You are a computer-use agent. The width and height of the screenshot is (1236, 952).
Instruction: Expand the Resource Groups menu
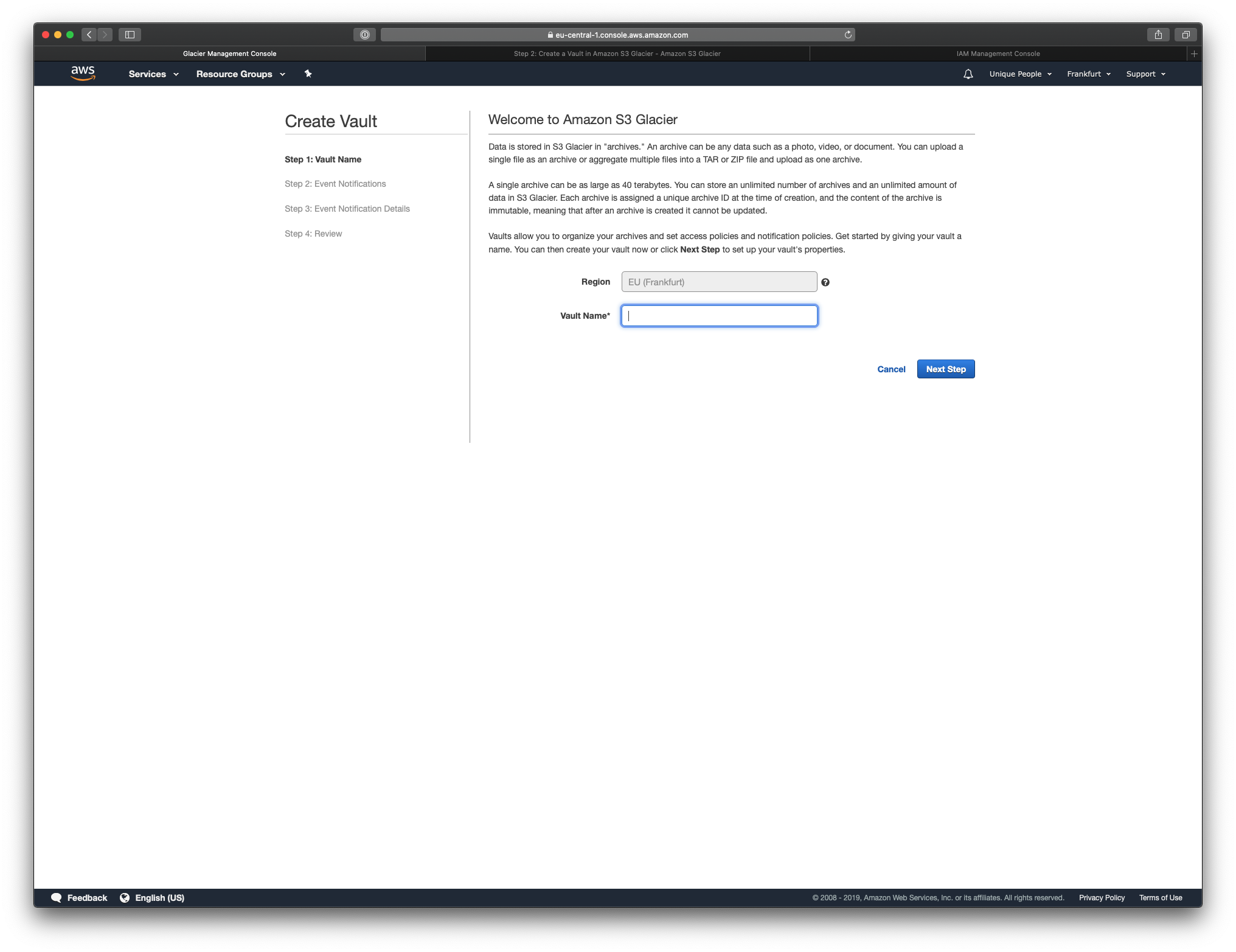[240, 74]
